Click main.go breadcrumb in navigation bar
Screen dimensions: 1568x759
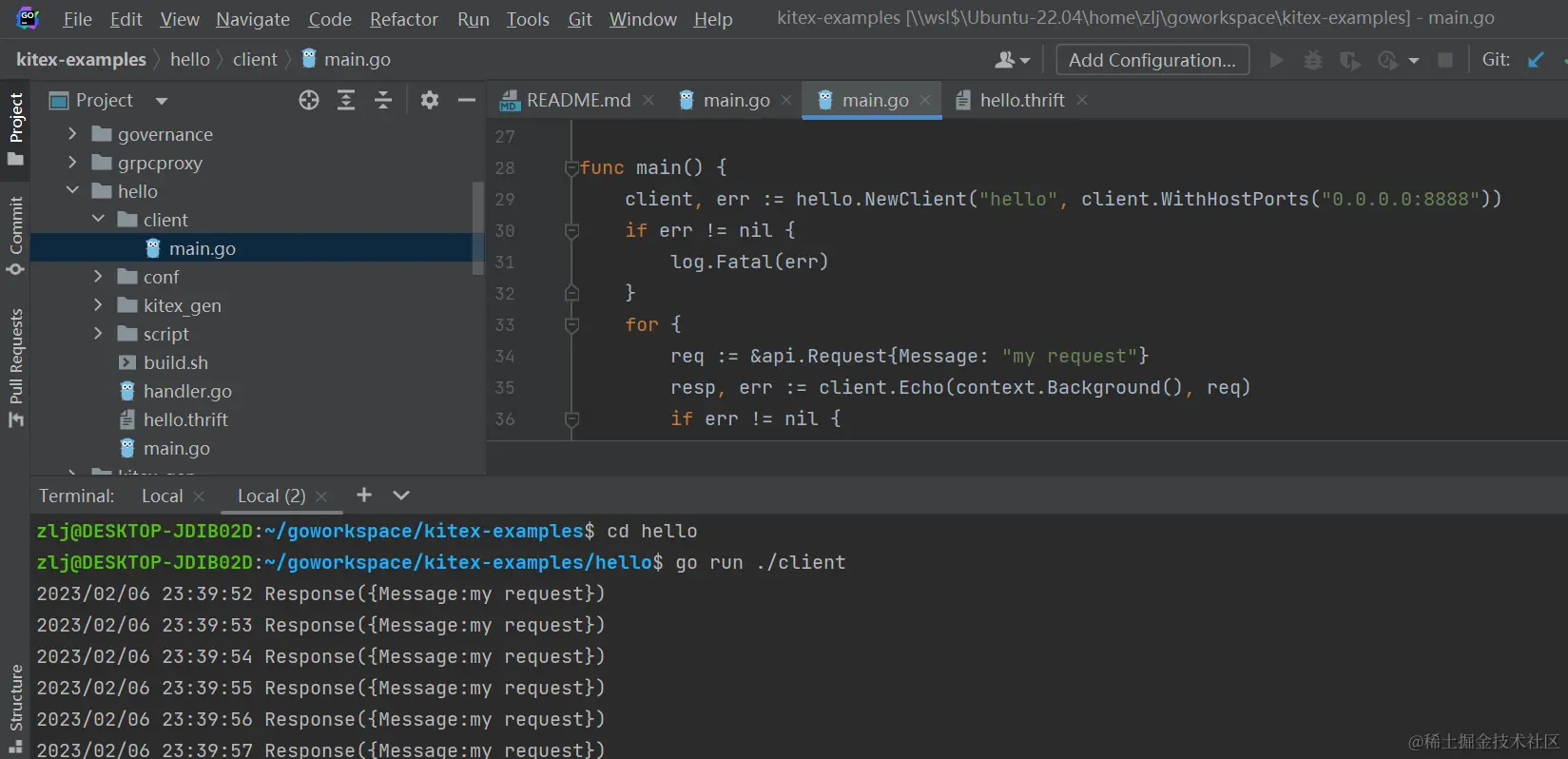346,59
